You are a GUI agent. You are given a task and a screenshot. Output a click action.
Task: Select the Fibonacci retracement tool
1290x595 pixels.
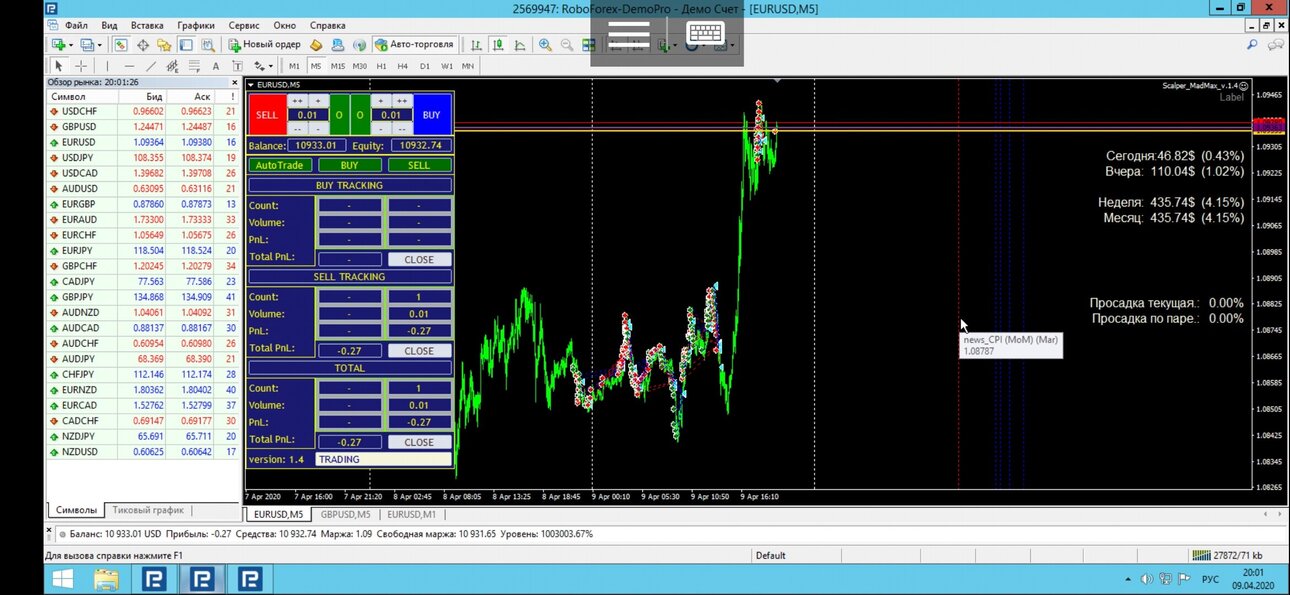pos(194,66)
